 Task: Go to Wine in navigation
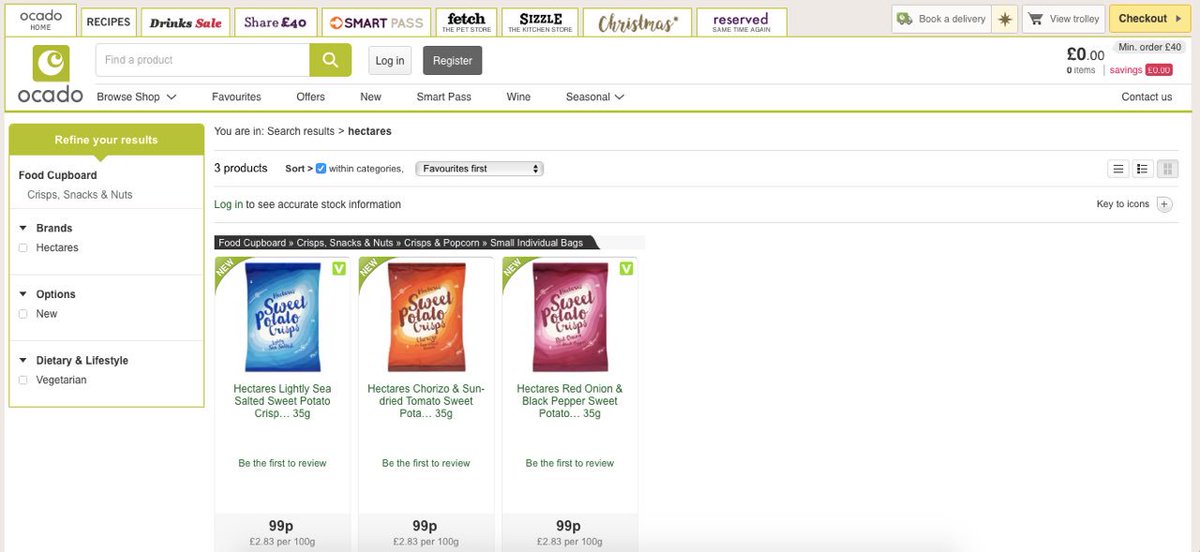pos(519,97)
